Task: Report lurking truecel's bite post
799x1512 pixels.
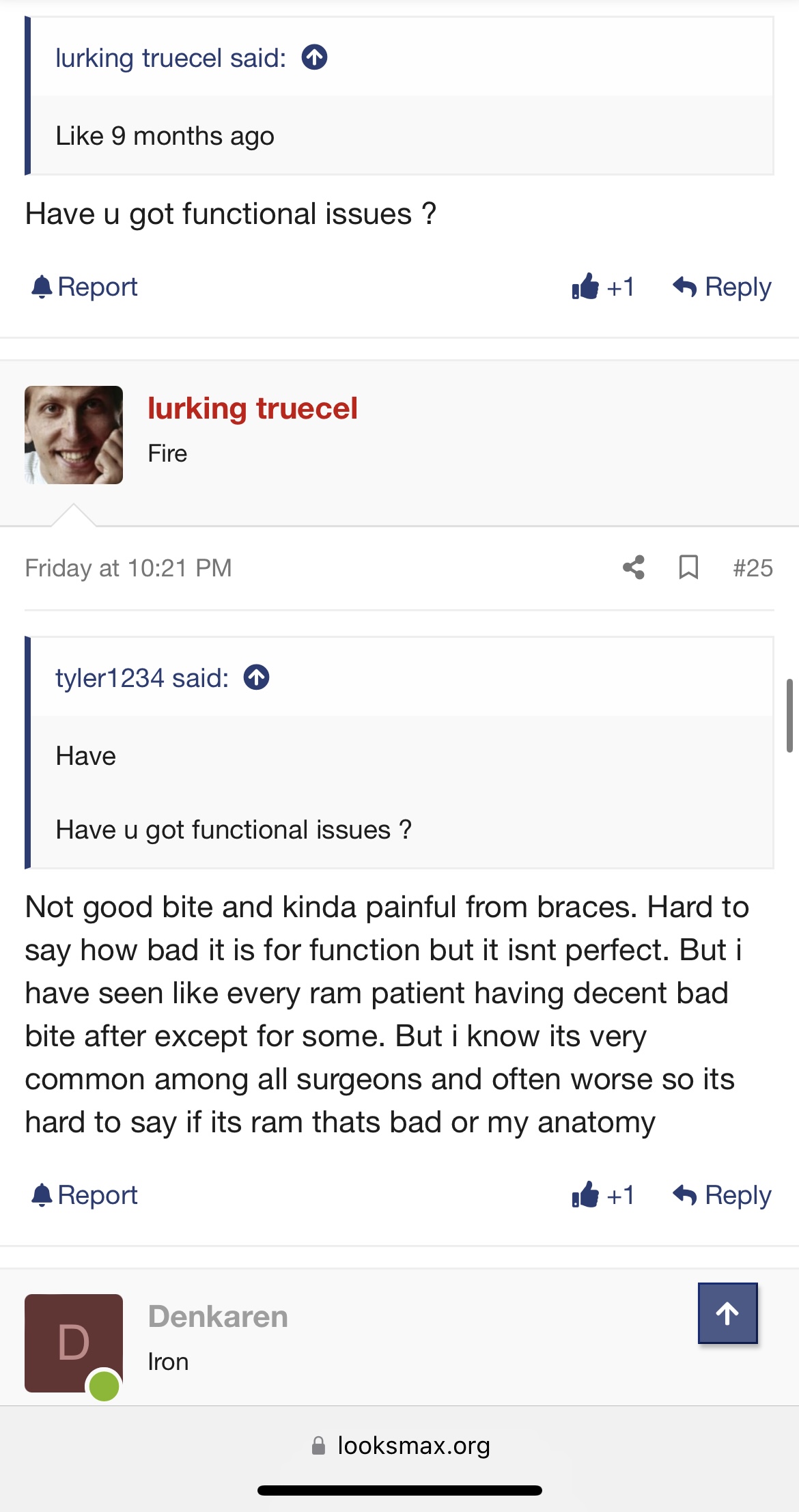Action: (x=85, y=1195)
